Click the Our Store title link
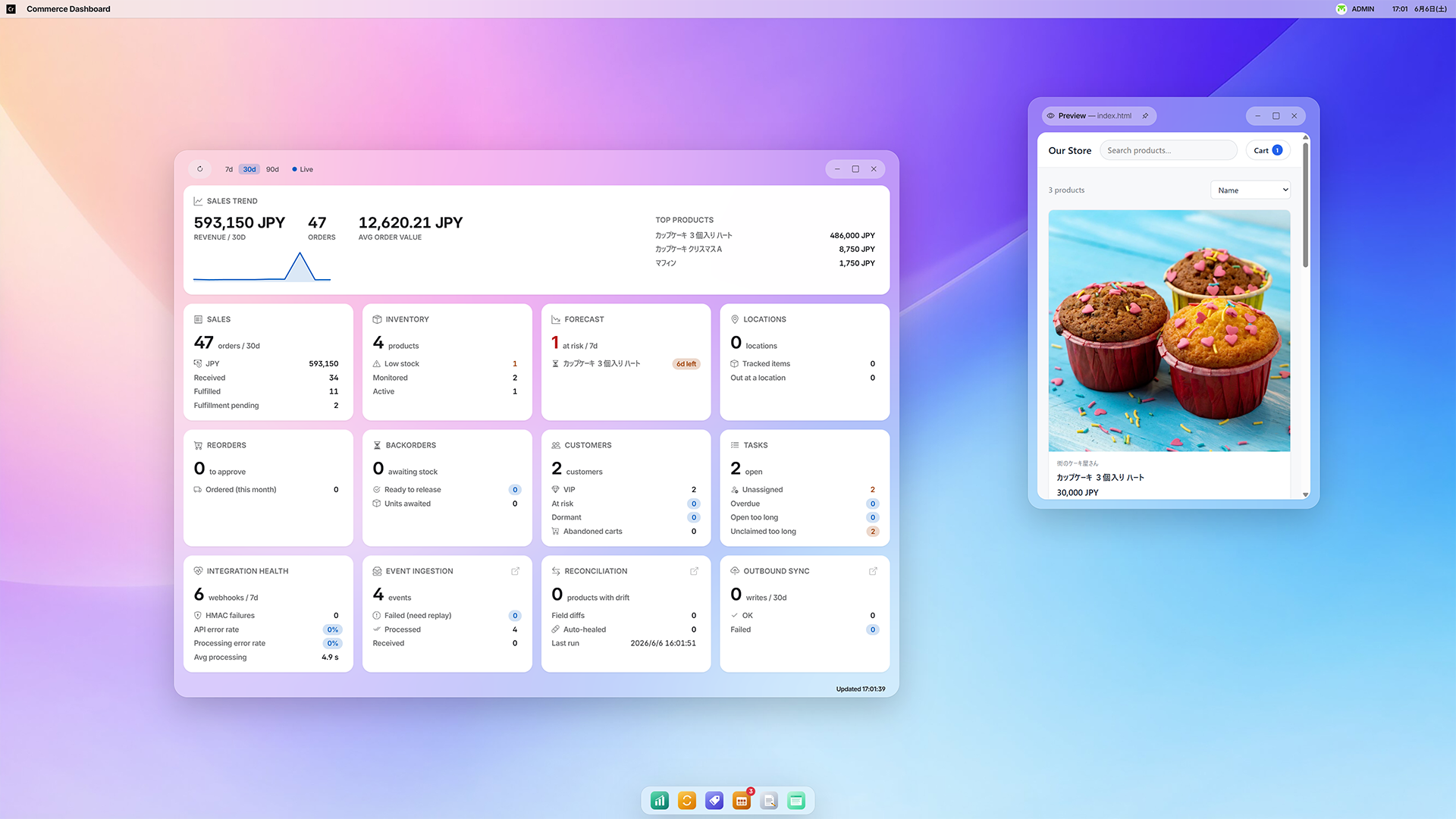This screenshot has height=819, width=1456. click(1070, 150)
